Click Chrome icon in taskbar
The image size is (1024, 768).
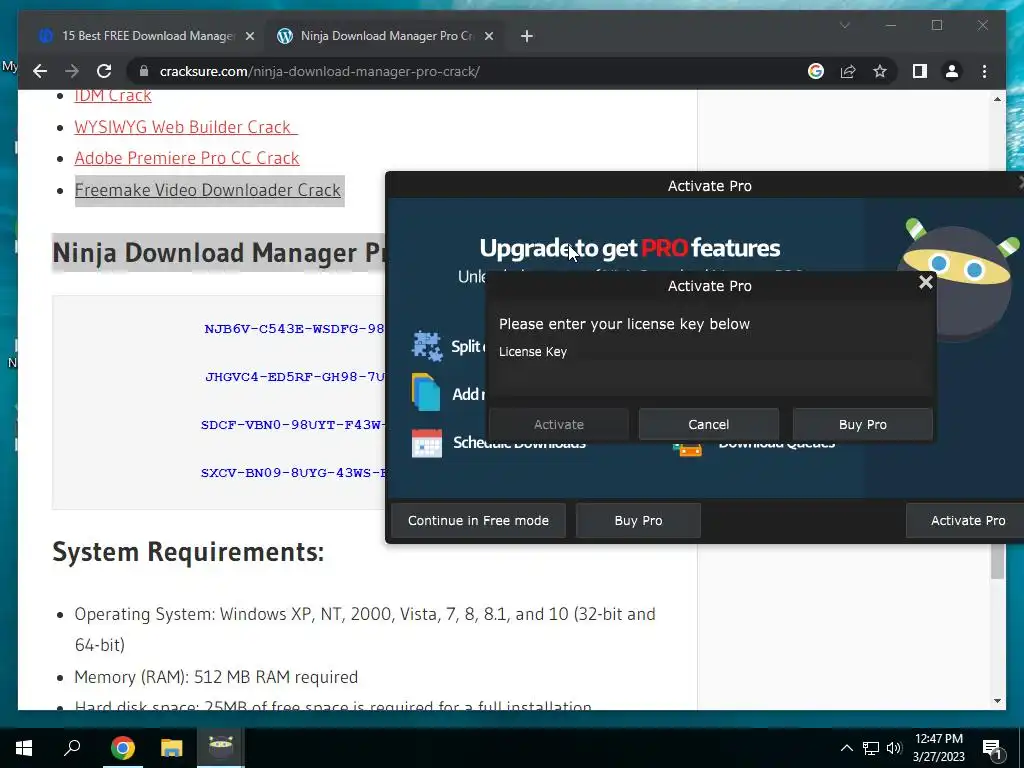(x=122, y=748)
